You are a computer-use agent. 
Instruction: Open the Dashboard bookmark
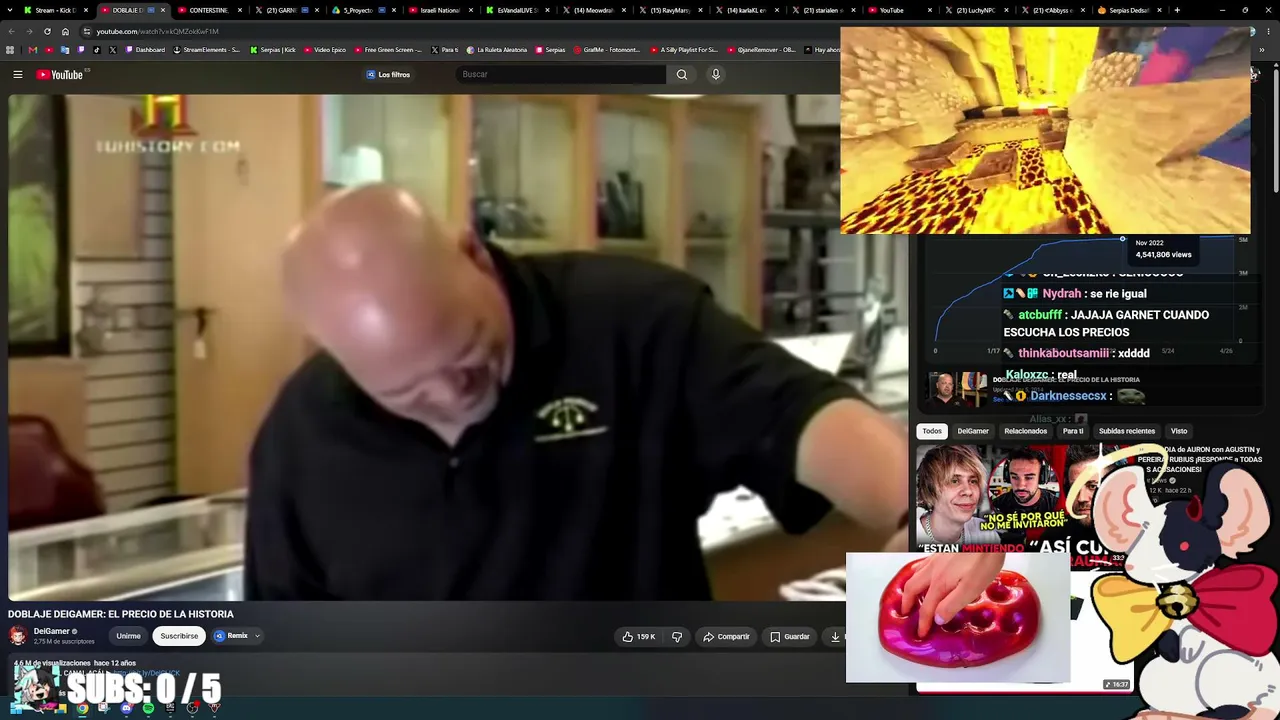point(145,50)
